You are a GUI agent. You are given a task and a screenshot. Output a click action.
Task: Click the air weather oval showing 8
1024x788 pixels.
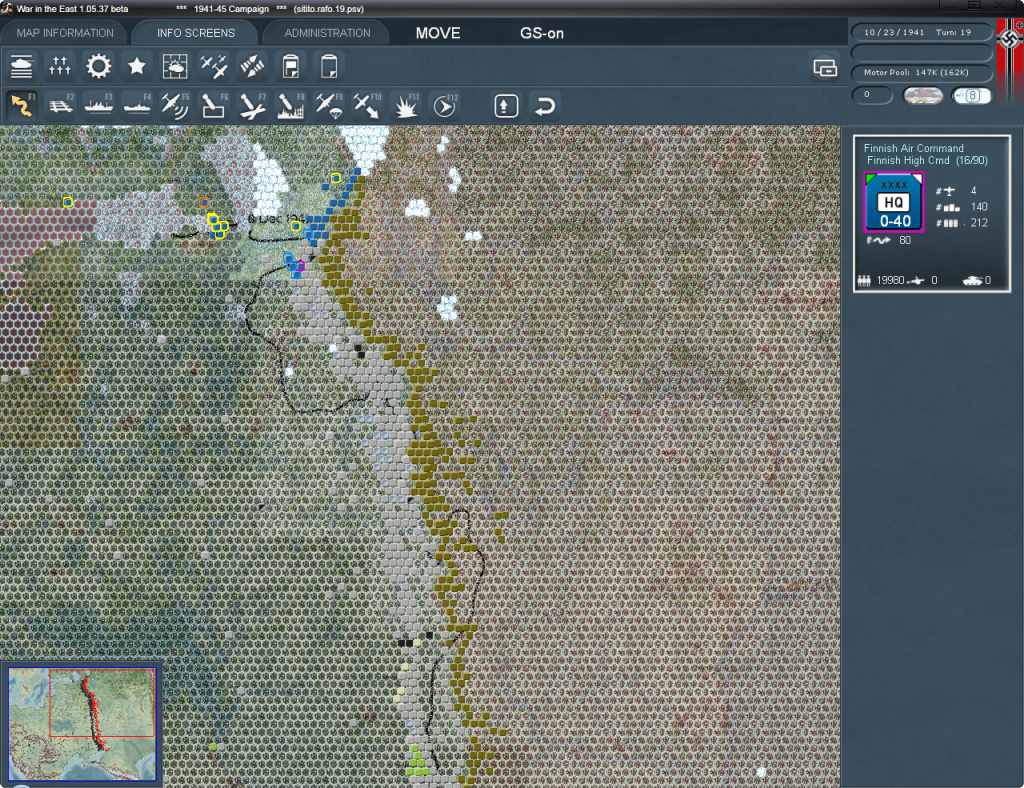972,96
